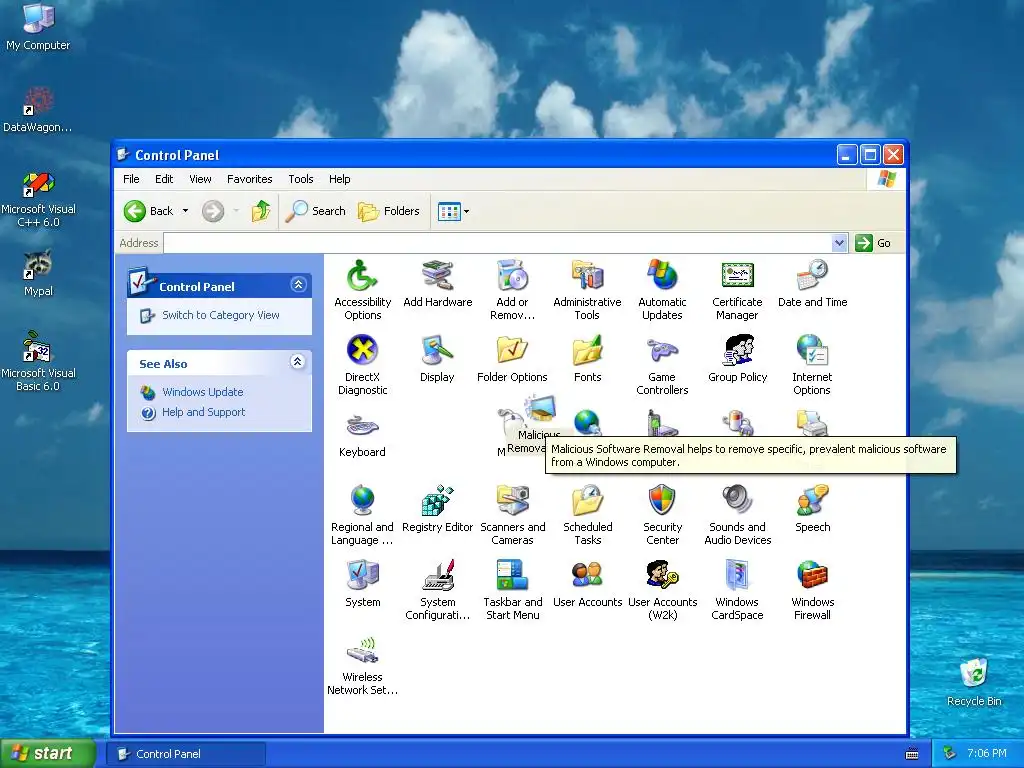Image resolution: width=1024 pixels, height=768 pixels.
Task: Select My Computer desktop icon
Action: tap(38, 27)
